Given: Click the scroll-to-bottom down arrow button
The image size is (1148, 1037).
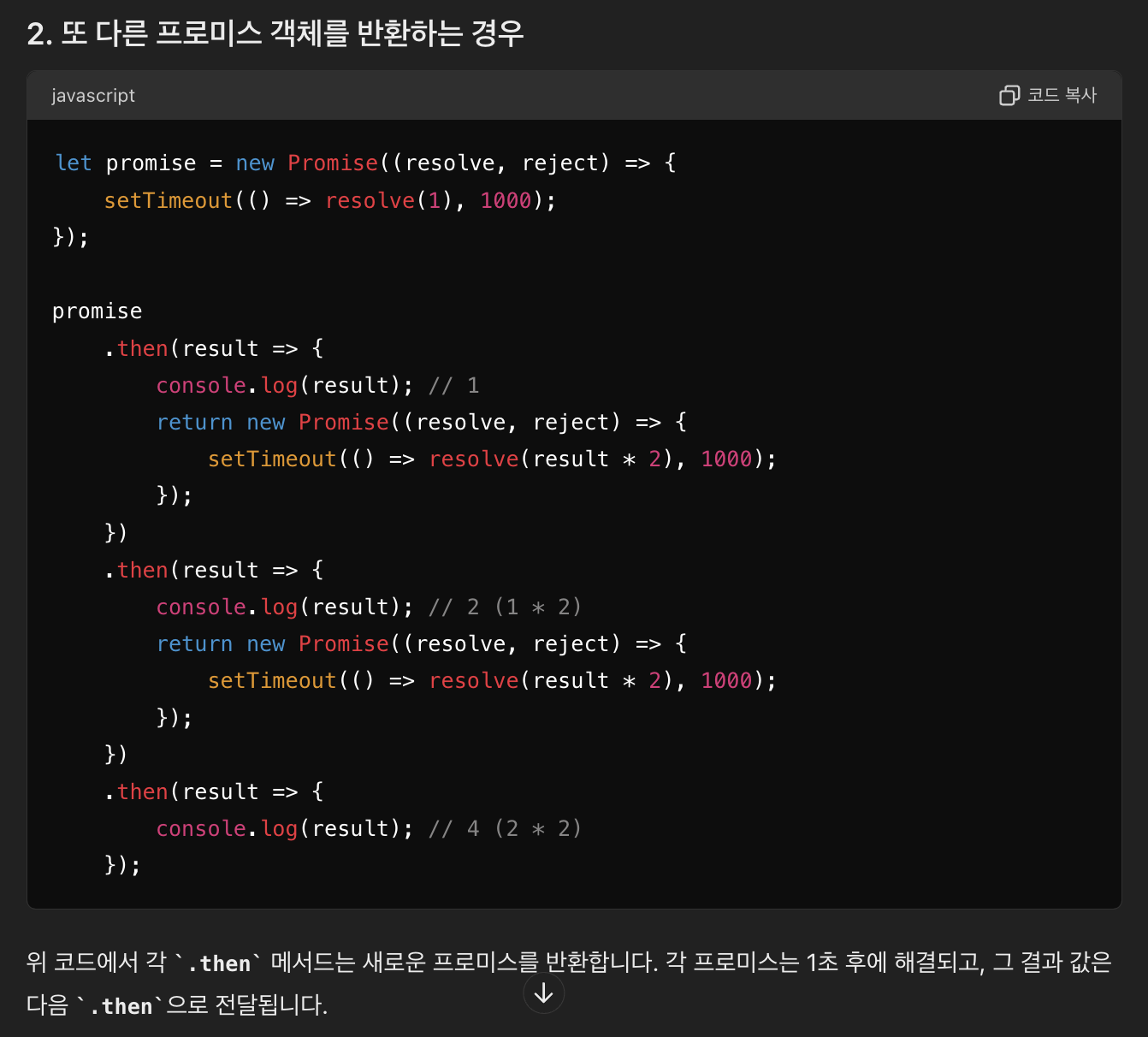Looking at the screenshot, I should (x=543, y=993).
